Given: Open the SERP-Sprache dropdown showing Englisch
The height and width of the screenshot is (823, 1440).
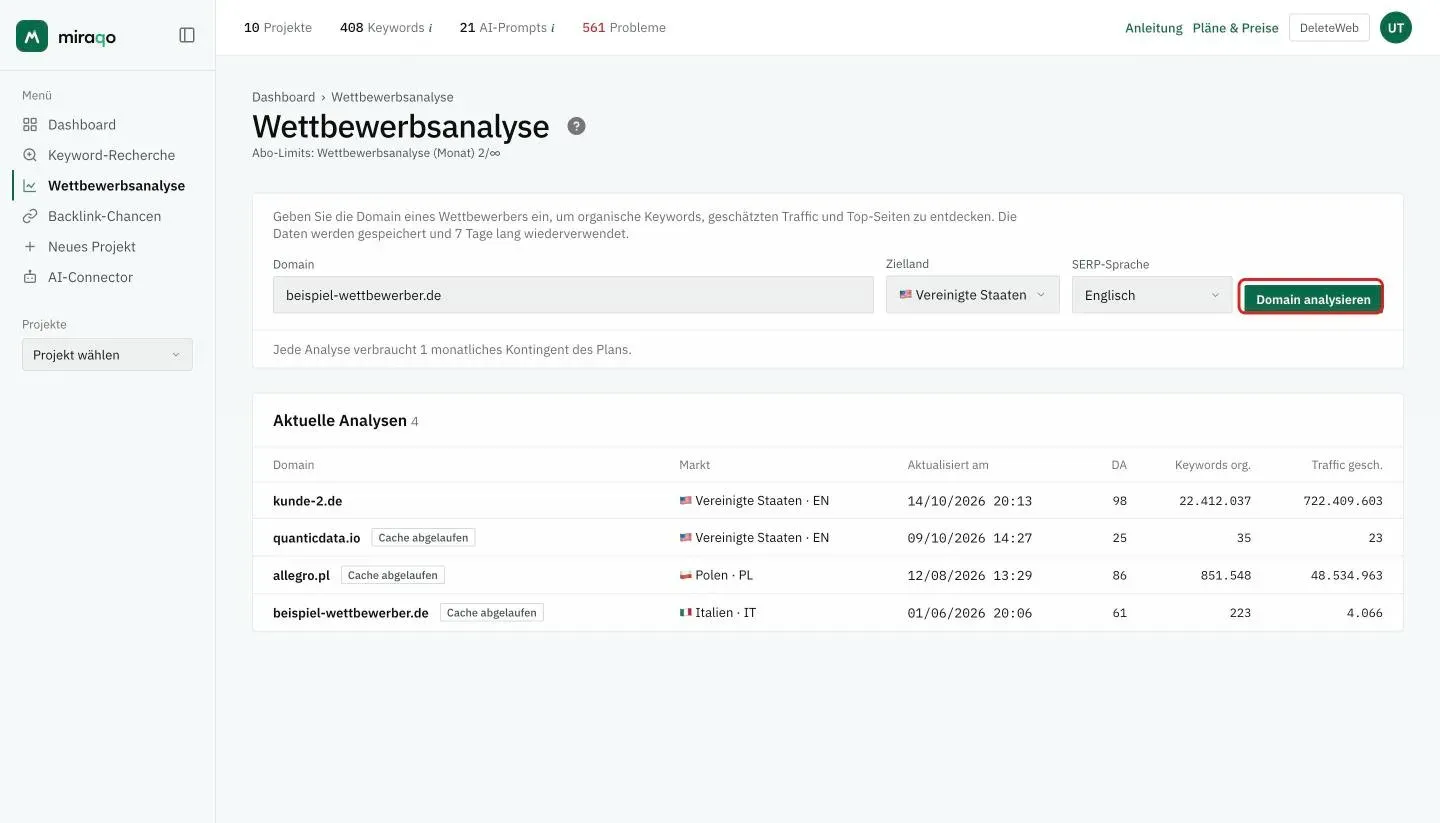Looking at the screenshot, I should point(1152,295).
